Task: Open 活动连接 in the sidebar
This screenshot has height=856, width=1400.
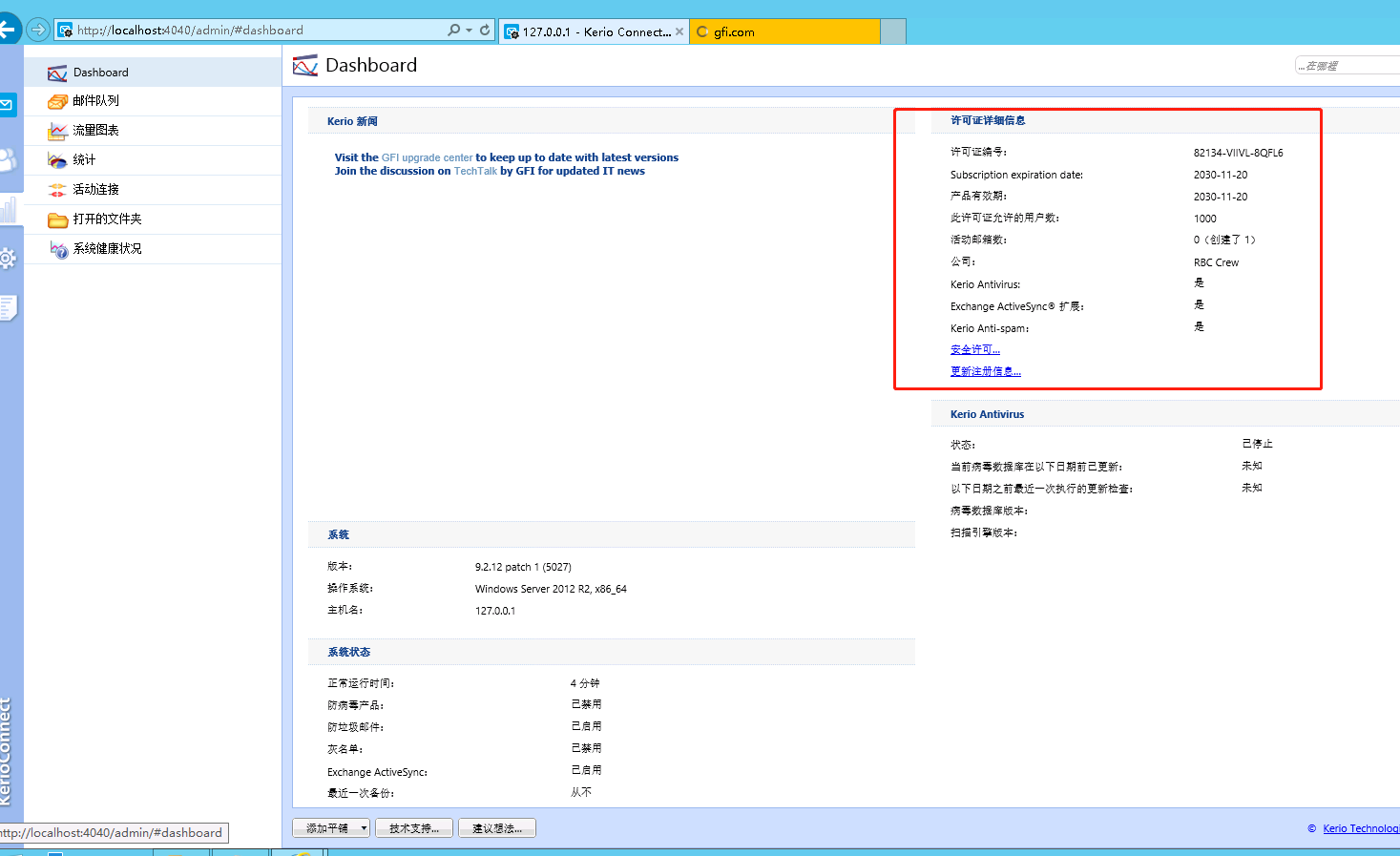Action: click(x=153, y=190)
